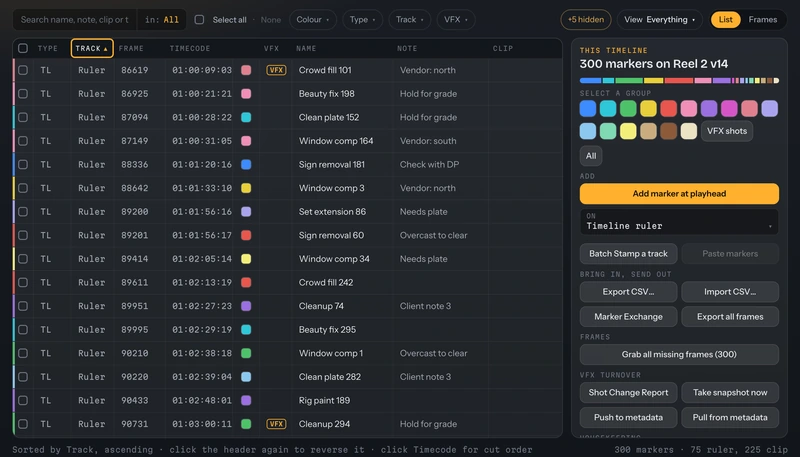The image size is (800, 457).
Task: Click Push to metadata
Action: click(629, 417)
